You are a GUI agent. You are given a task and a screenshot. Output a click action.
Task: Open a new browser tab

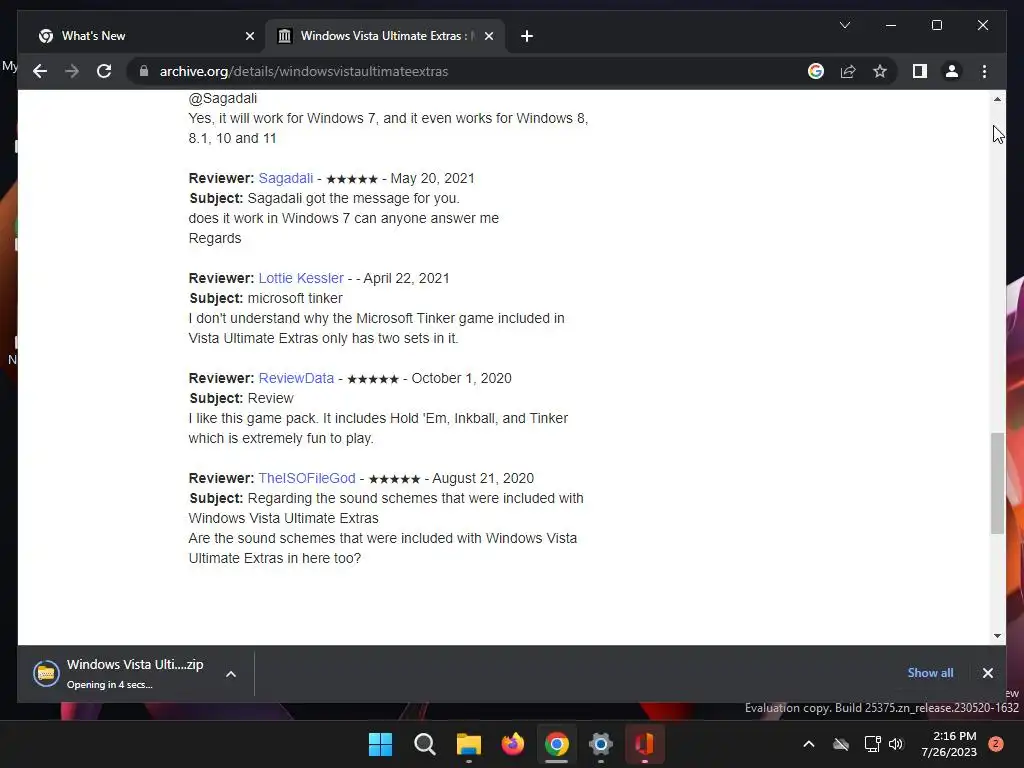click(527, 36)
